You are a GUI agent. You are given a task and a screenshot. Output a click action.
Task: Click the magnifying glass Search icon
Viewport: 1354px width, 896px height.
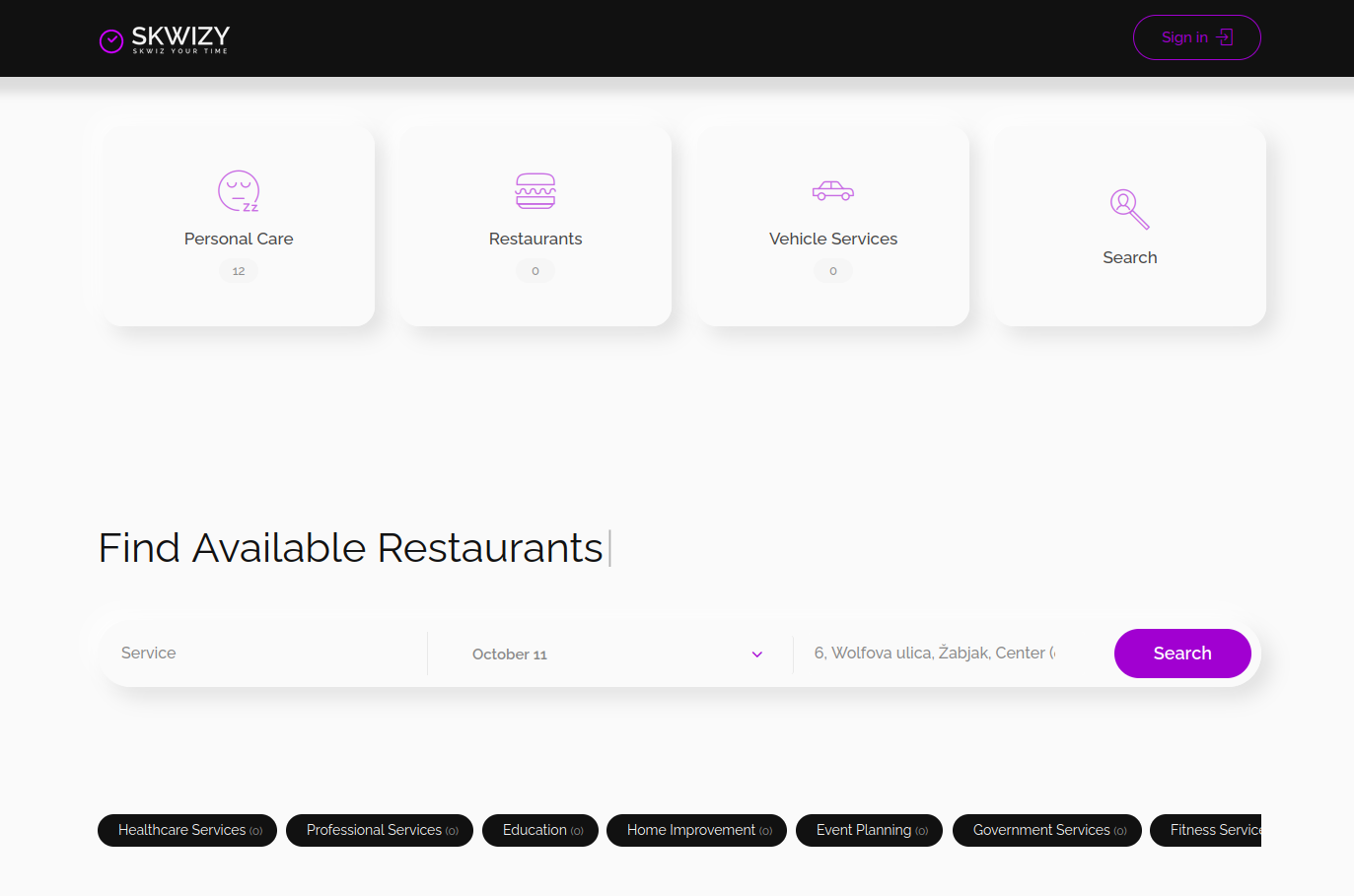(x=1129, y=209)
